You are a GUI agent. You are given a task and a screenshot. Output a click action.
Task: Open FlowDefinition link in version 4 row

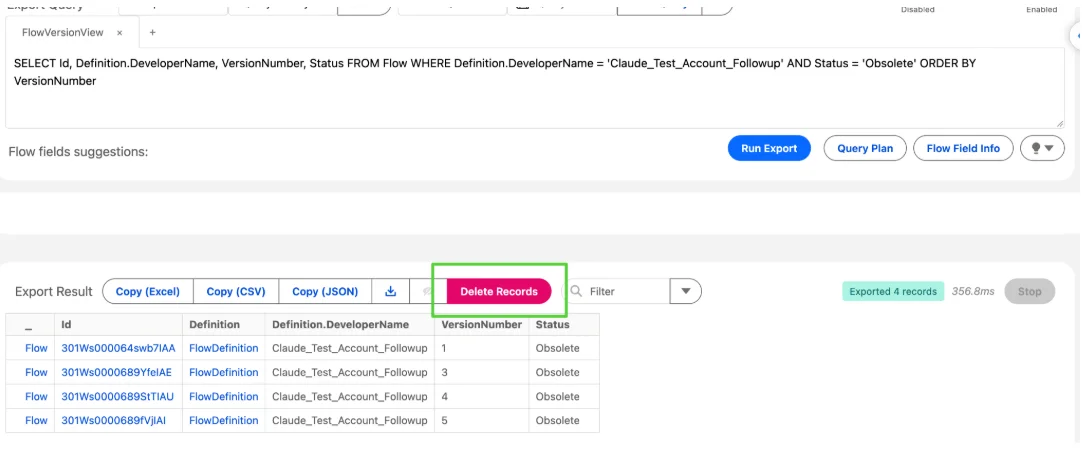(x=224, y=396)
